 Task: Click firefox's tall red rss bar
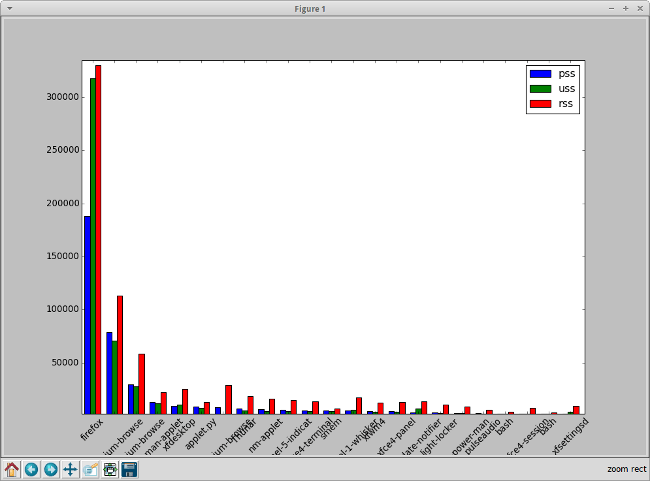click(x=98, y=240)
